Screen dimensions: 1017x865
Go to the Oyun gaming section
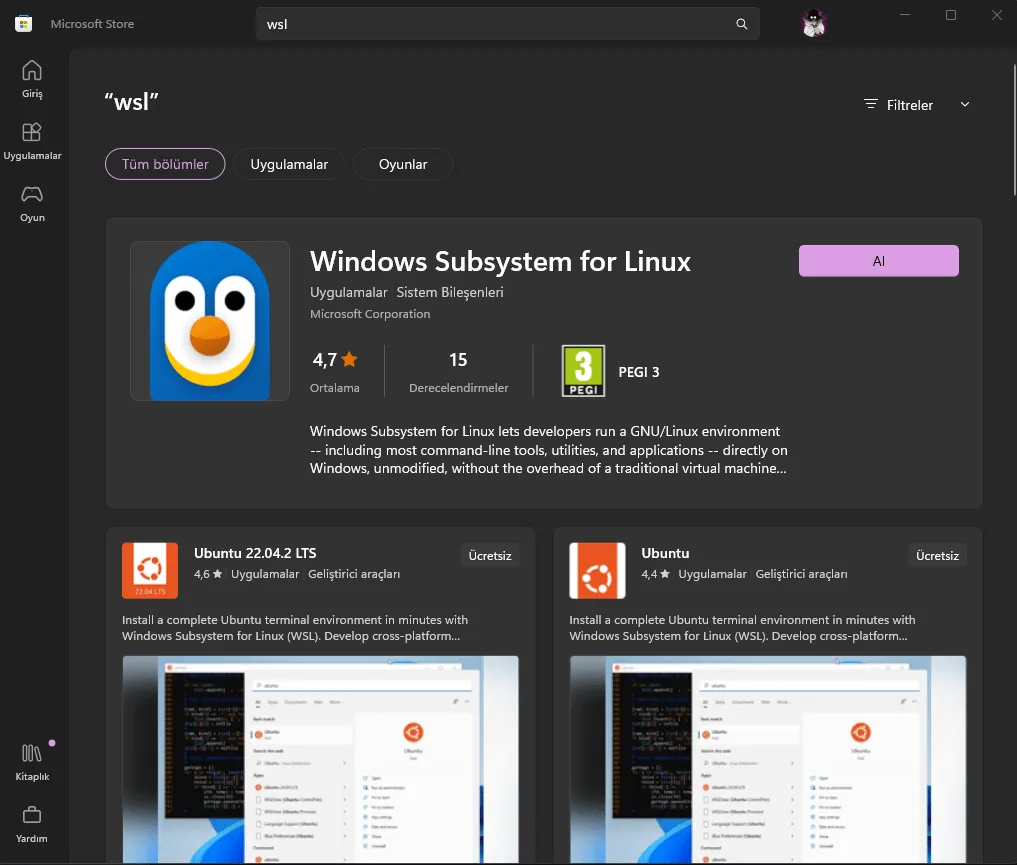(x=32, y=204)
